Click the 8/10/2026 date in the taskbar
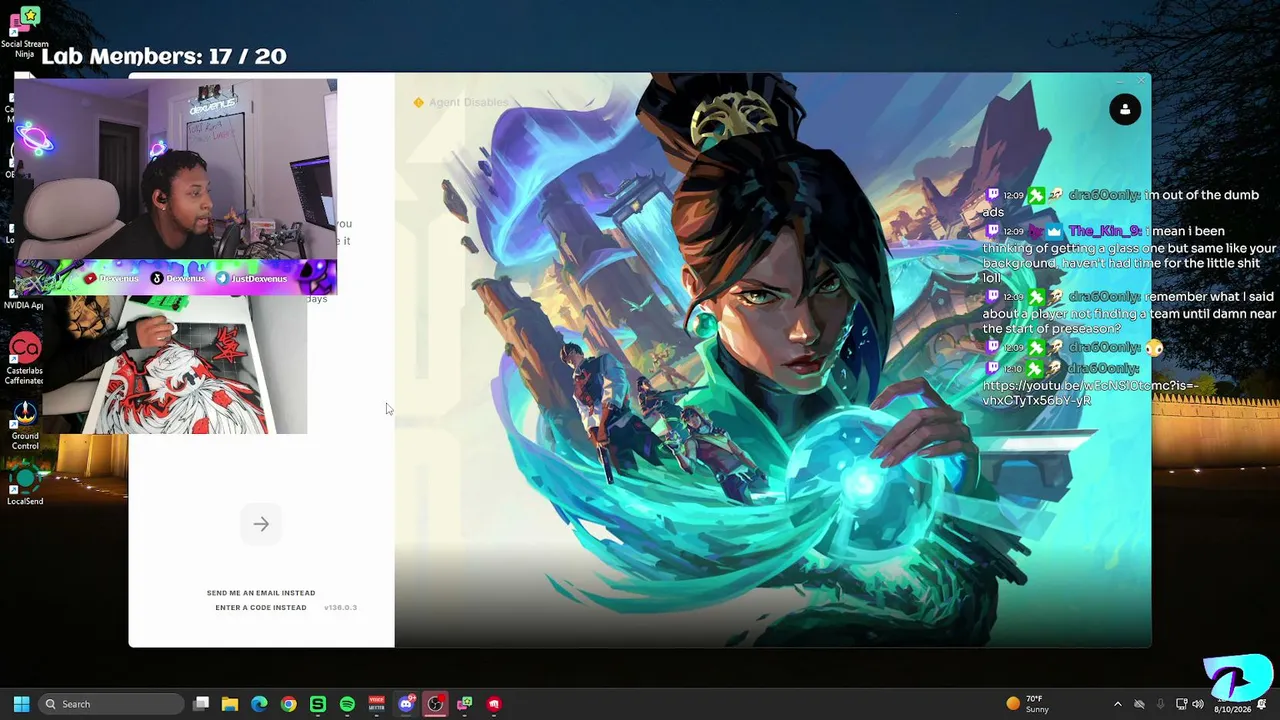This screenshot has width=1280, height=720. 1232,710
